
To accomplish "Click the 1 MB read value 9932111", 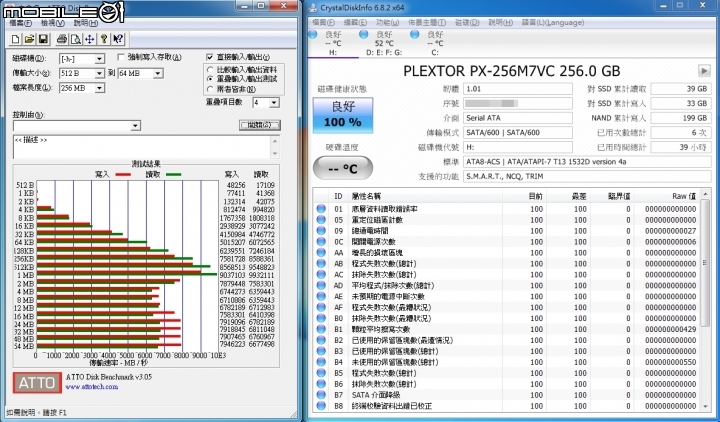I will pos(261,275).
